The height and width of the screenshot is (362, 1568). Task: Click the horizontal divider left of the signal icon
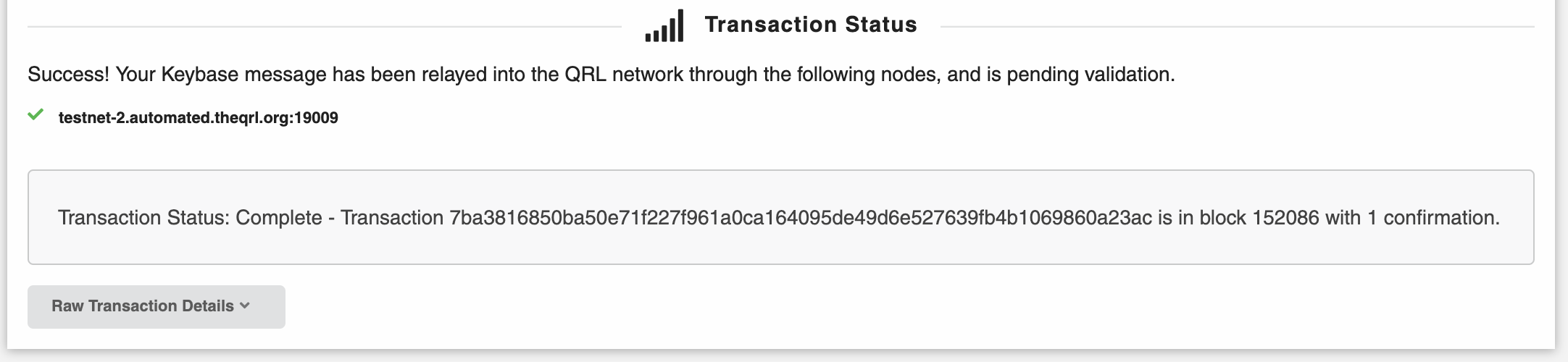pyautogui.click(x=325, y=27)
